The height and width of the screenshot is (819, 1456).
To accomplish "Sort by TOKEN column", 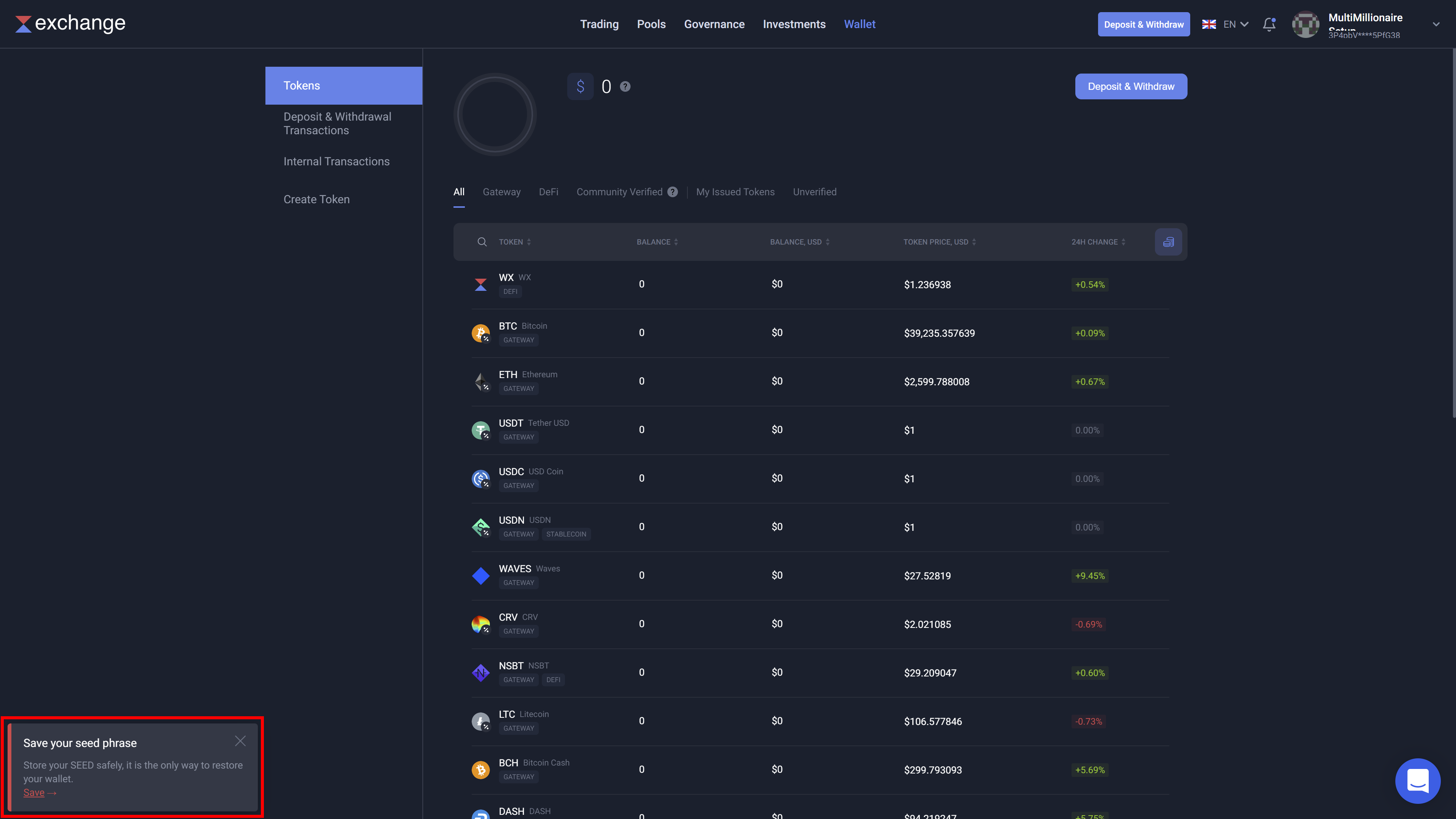I will coord(515,242).
